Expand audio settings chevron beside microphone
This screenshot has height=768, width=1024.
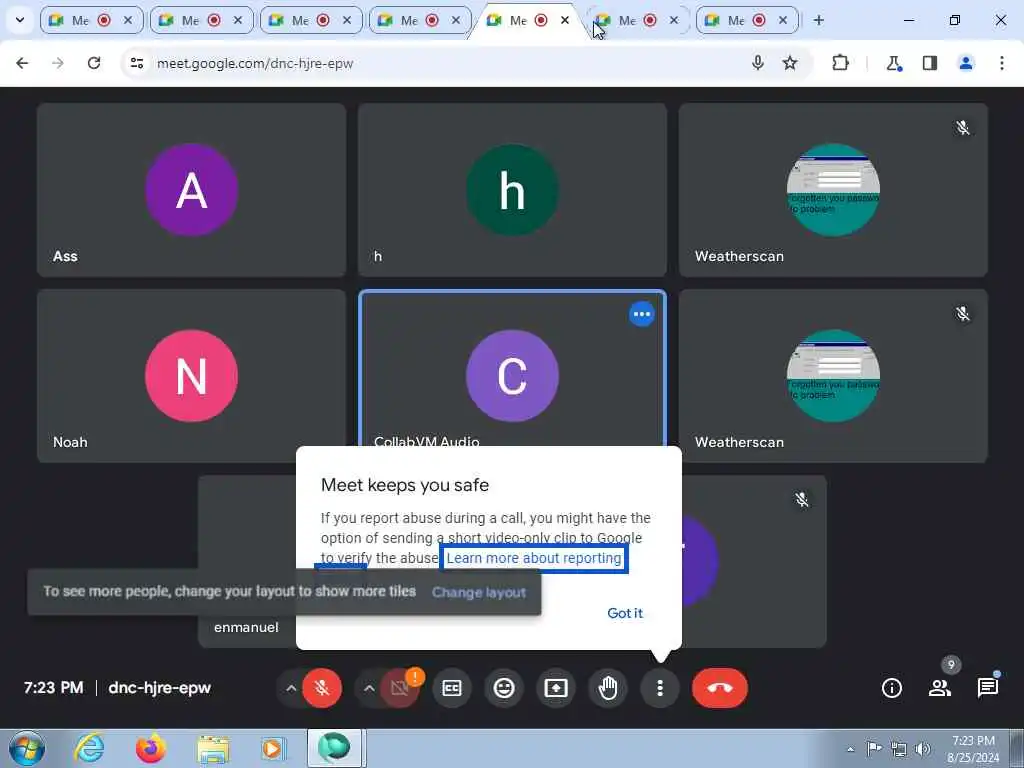291,688
